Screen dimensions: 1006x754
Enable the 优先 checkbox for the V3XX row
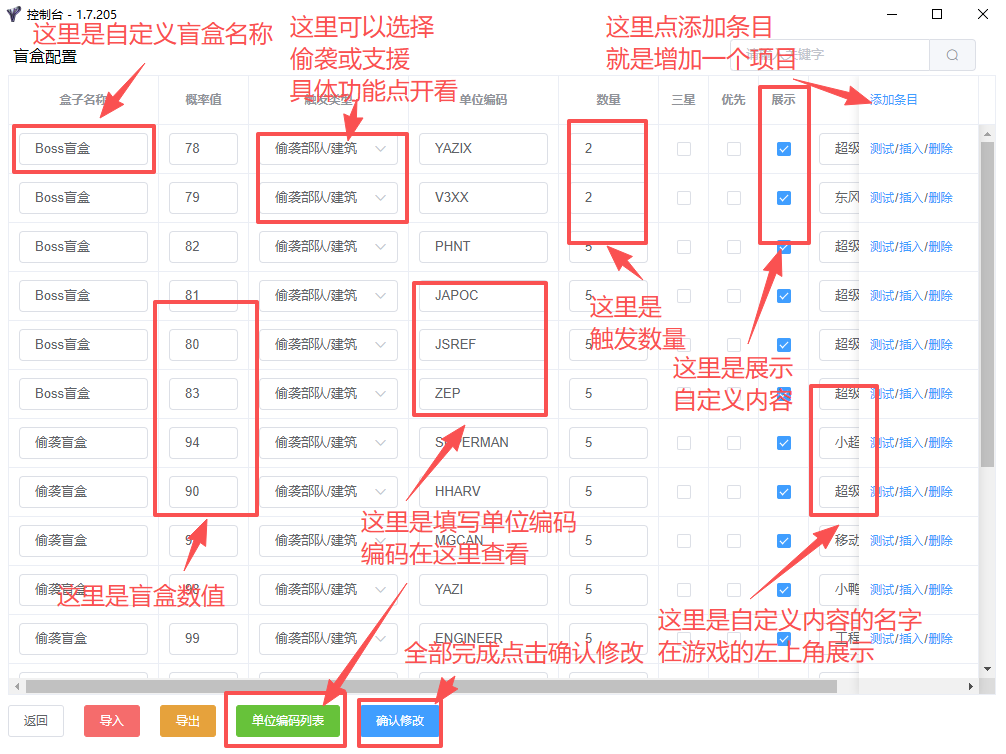click(734, 198)
